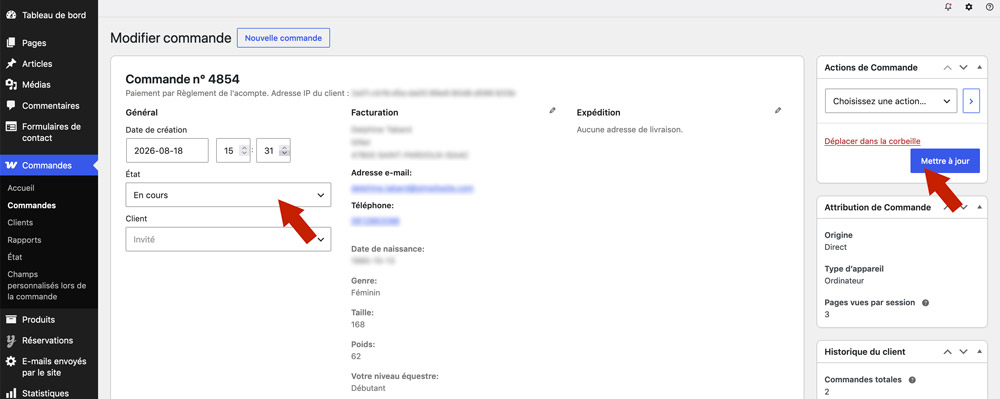Click the date field 2026-08-18
1000x399 pixels.
pyautogui.click(x=167, y=150)
